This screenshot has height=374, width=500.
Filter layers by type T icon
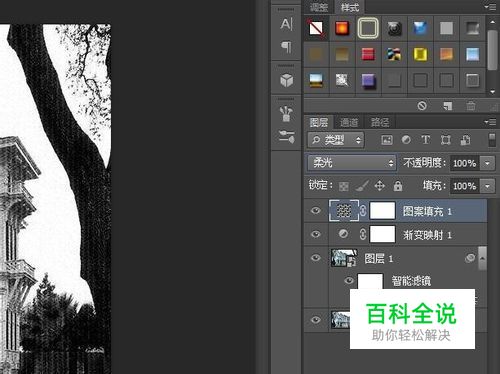click(425, 140)
